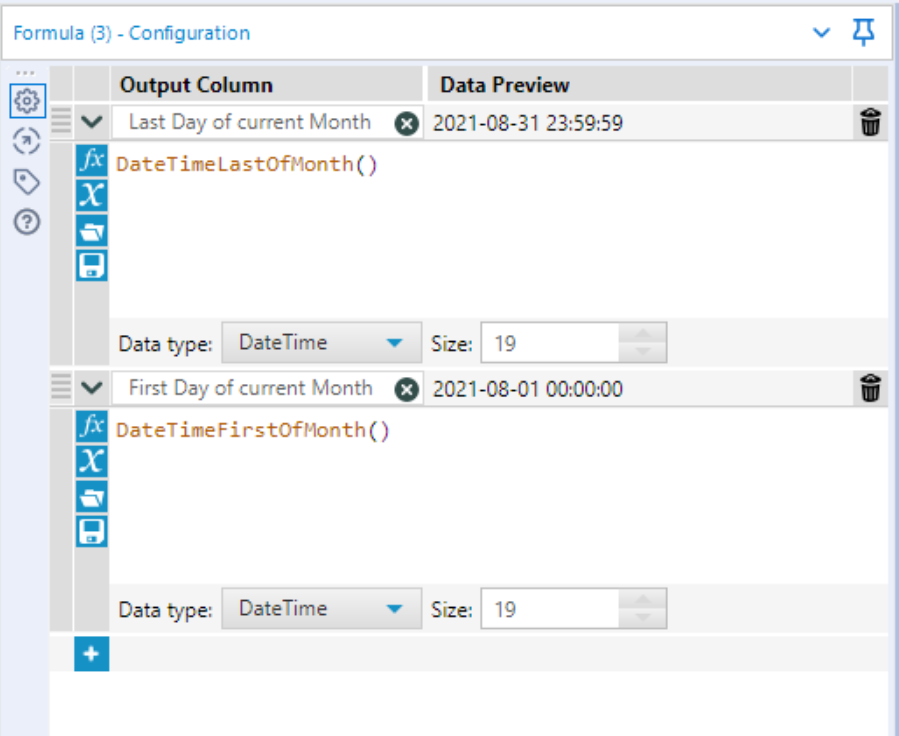The width and height of the screenshot is (899, 736).
Task: Open the Navigation icon in sidebar
Action: click(x=26, y=142)
